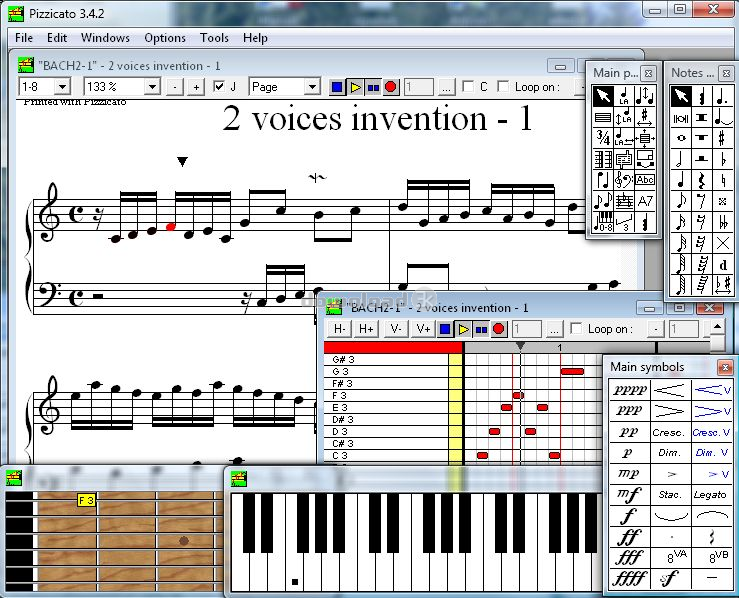This screenshot has height=598, width=739.
Task: Pick the half note in Notes palette
Action: (x=681, y=159)
